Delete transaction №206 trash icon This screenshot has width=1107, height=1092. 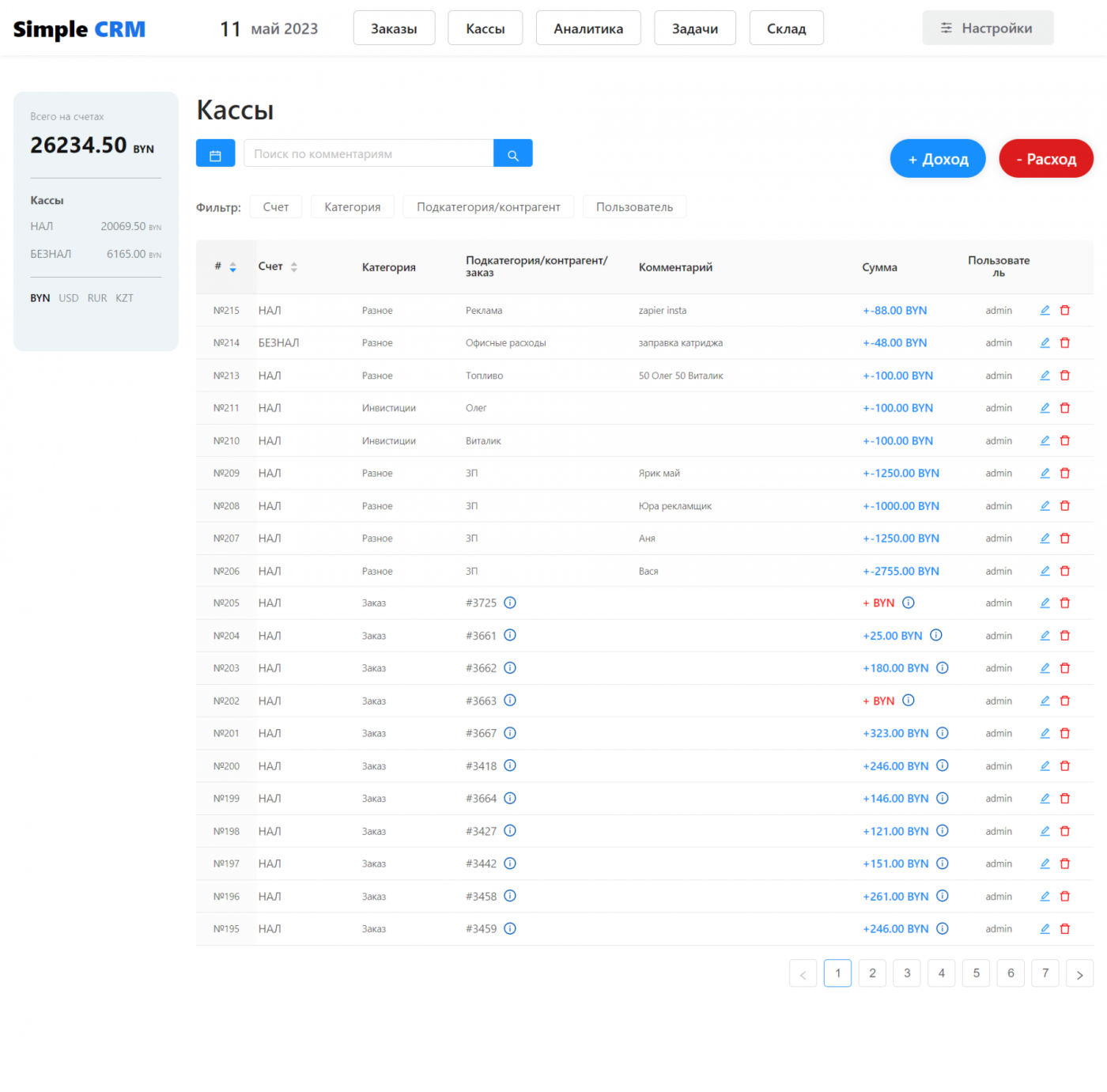click(x=1065, y=571)
